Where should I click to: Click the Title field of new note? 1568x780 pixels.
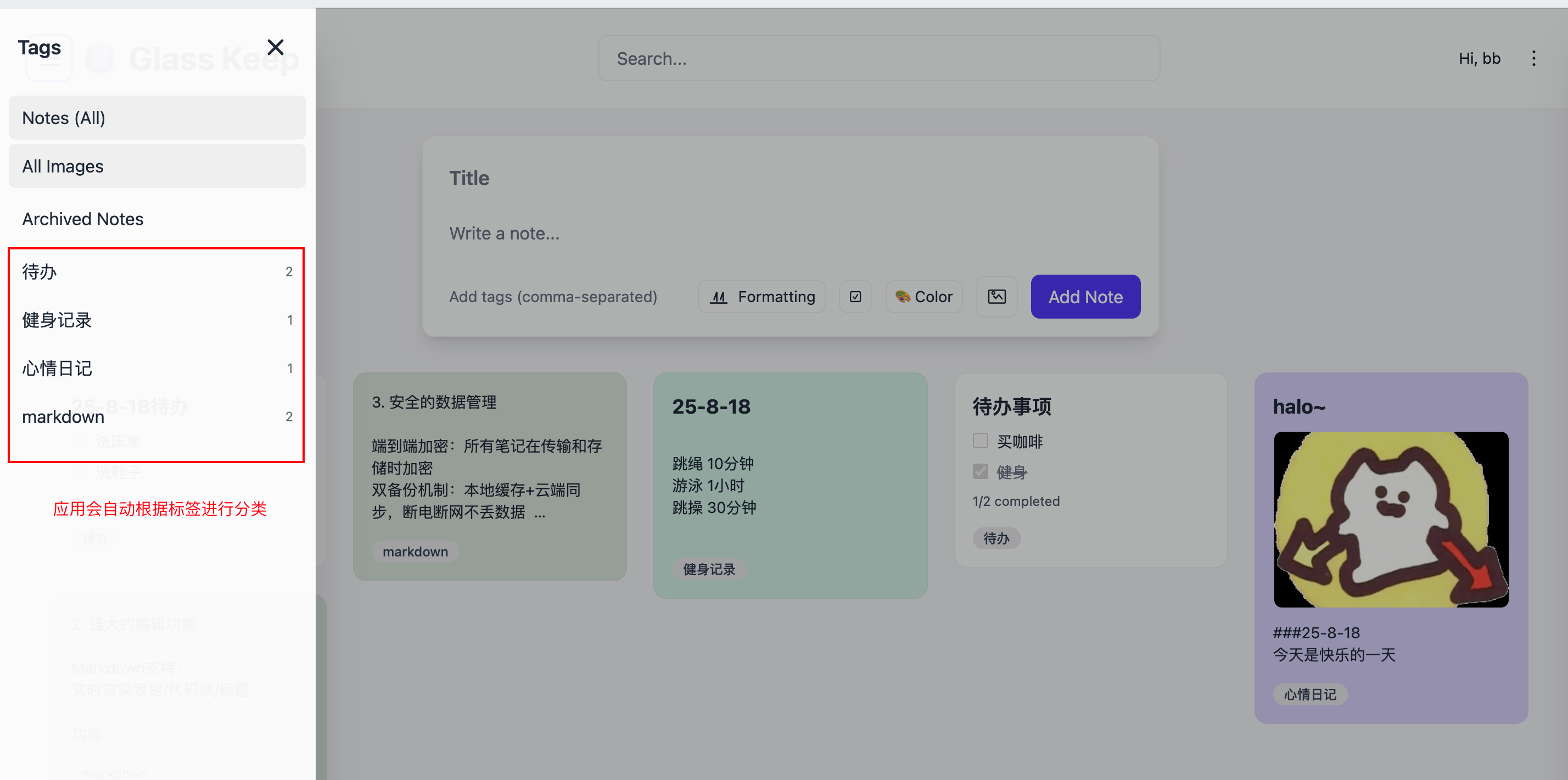(x=790, y=179)
